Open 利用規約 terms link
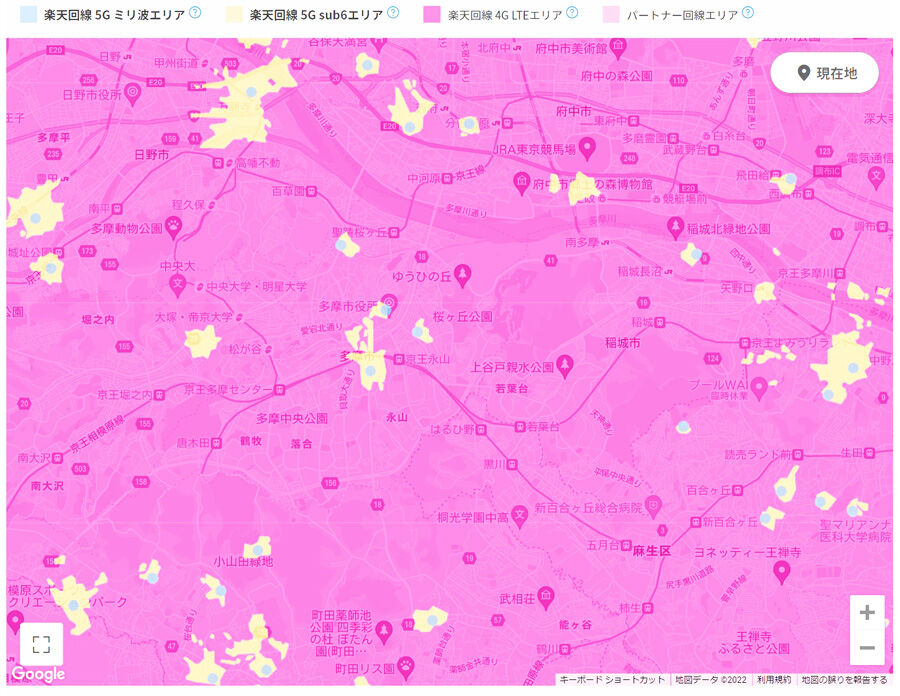Viewport: 900px width, 696px height. 773,679
